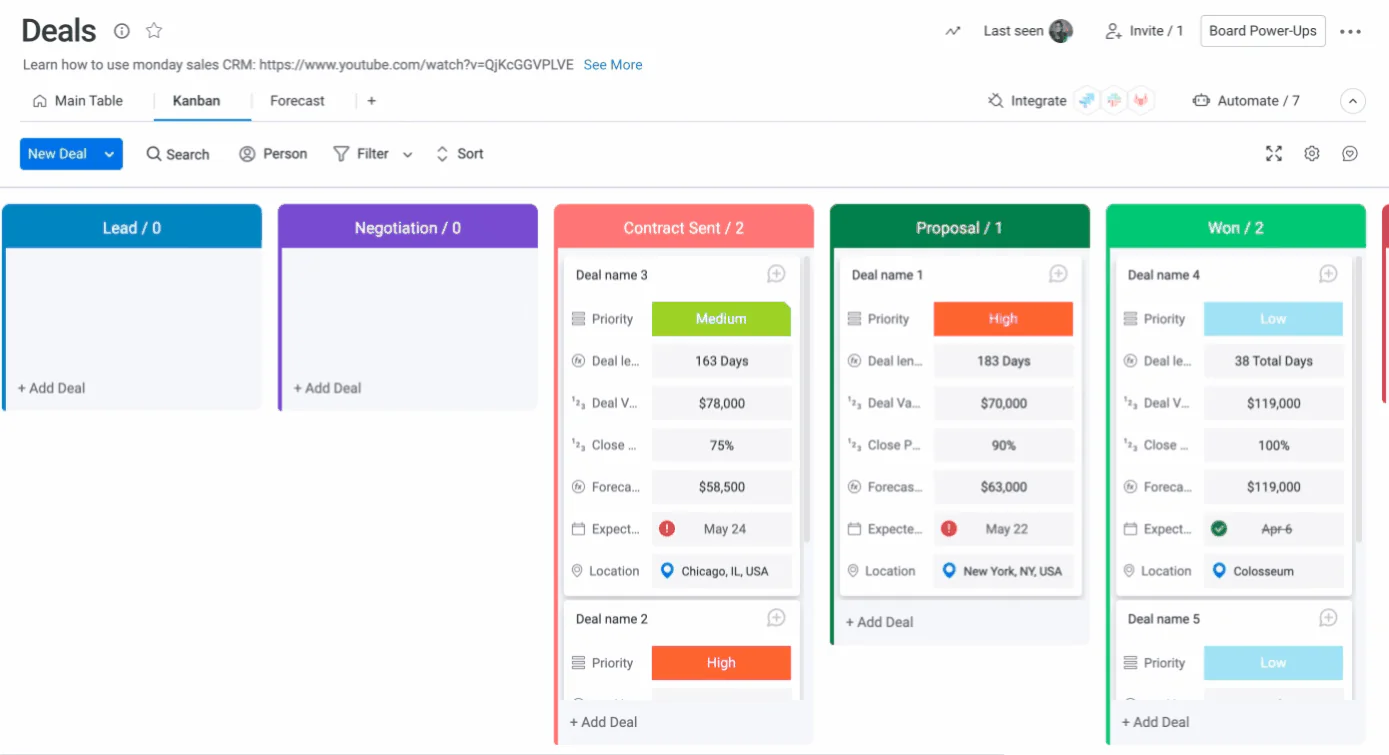Click the Negotiation / 0 column header
The width and height of the screenshot is (1389, 755).
408,227
